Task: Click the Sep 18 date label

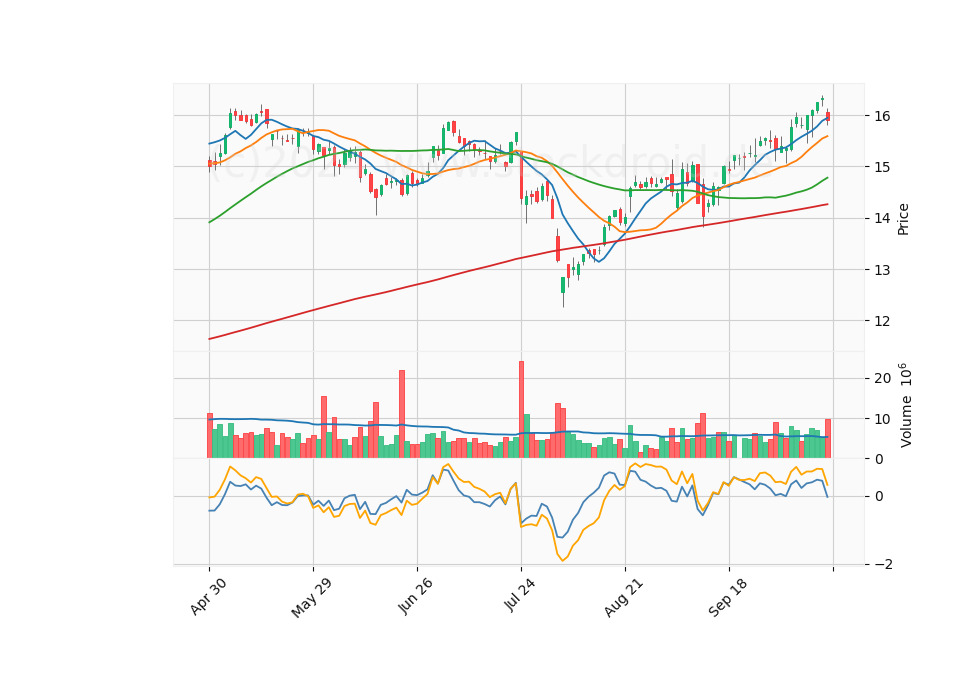Action: (728, 598)
